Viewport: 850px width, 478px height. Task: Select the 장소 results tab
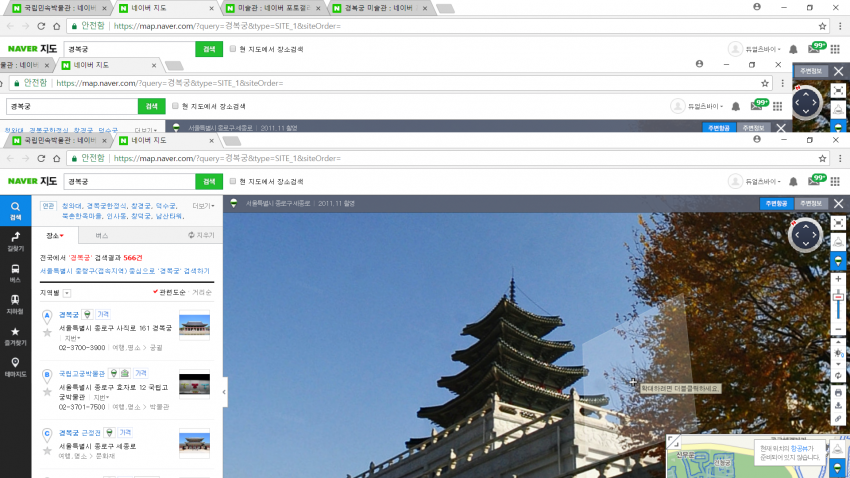click(55, 236)
